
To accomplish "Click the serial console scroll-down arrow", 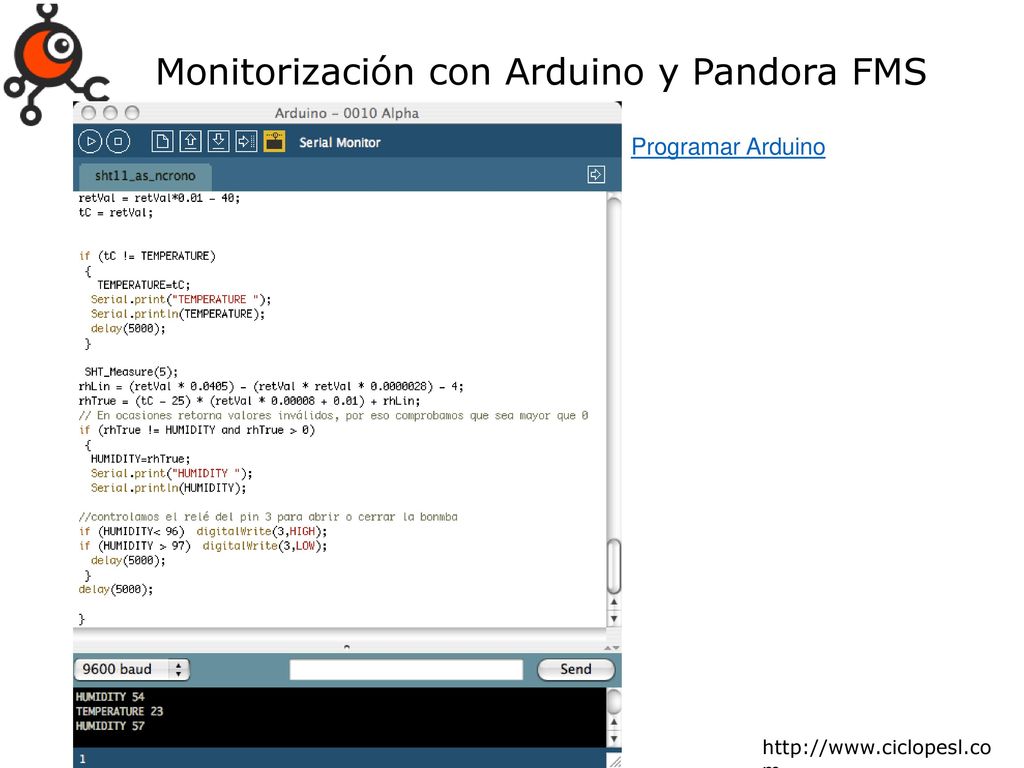I will (x=614, y=739).
